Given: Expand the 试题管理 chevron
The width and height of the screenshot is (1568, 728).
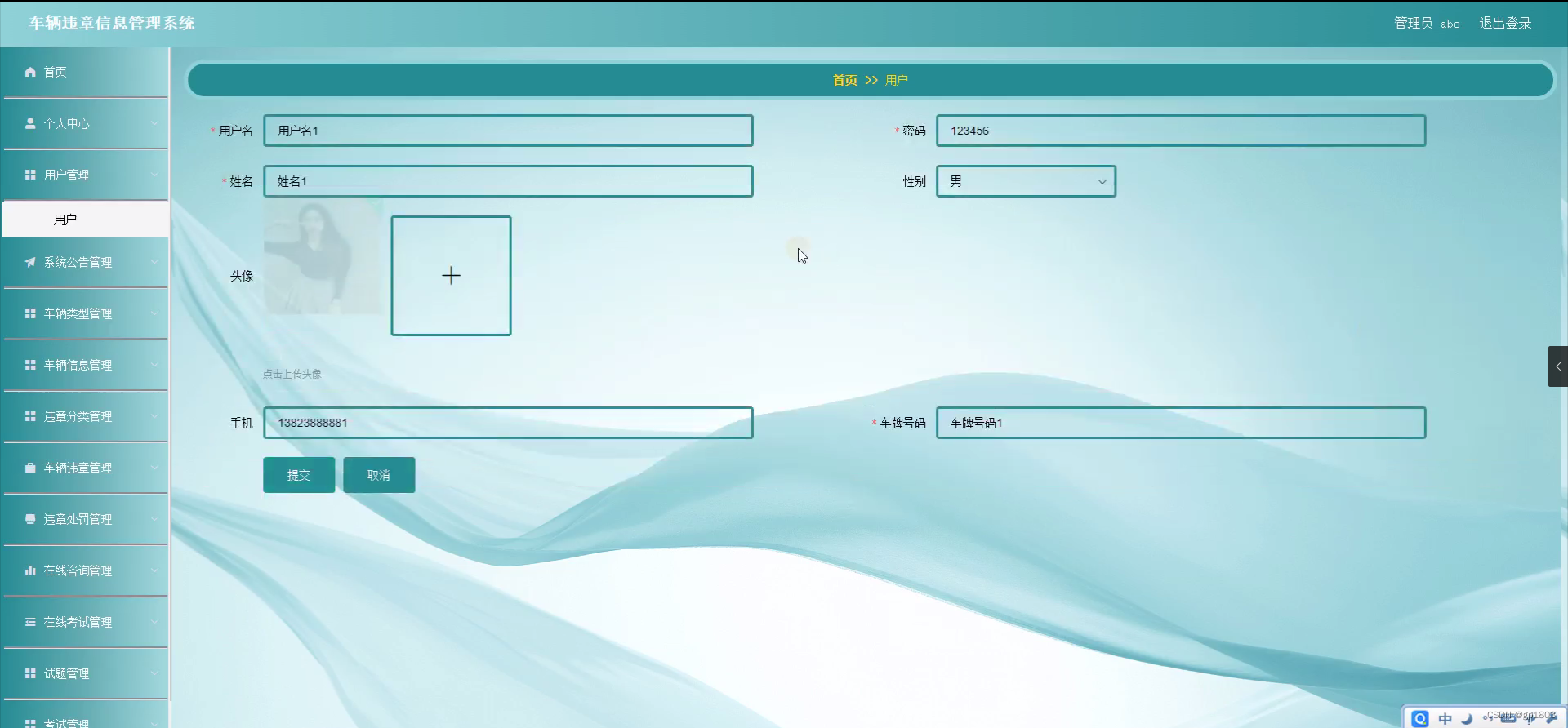Looking at the screenshot, I should [x=154, y=673].
